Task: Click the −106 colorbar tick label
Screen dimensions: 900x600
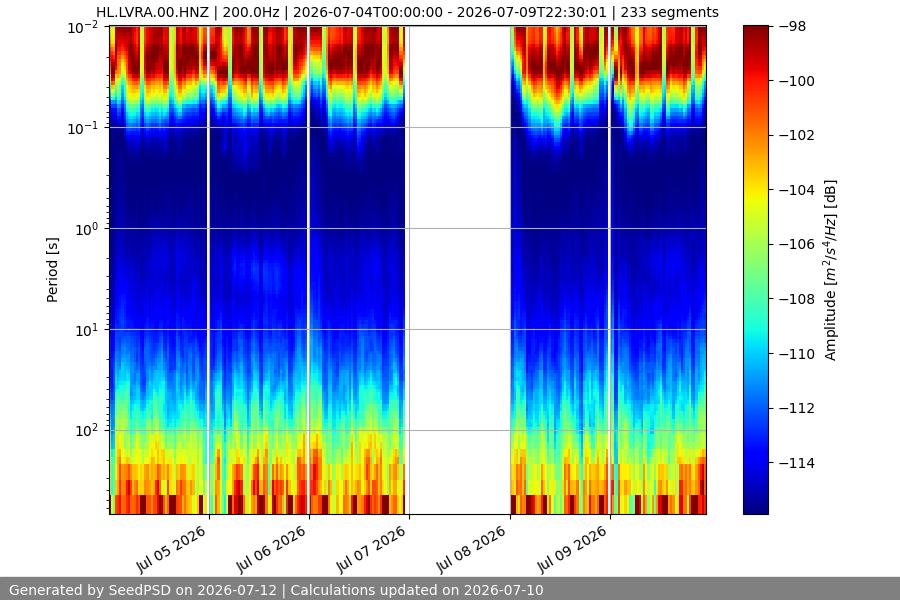Action: [797, 245]
